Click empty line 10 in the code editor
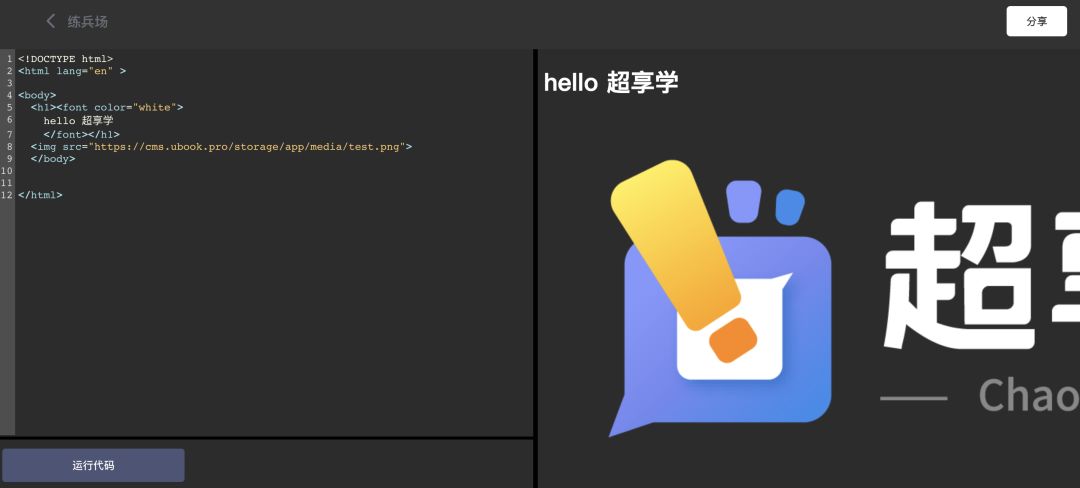Screen dimensions: 1080x488 click(x=274, y=171)
